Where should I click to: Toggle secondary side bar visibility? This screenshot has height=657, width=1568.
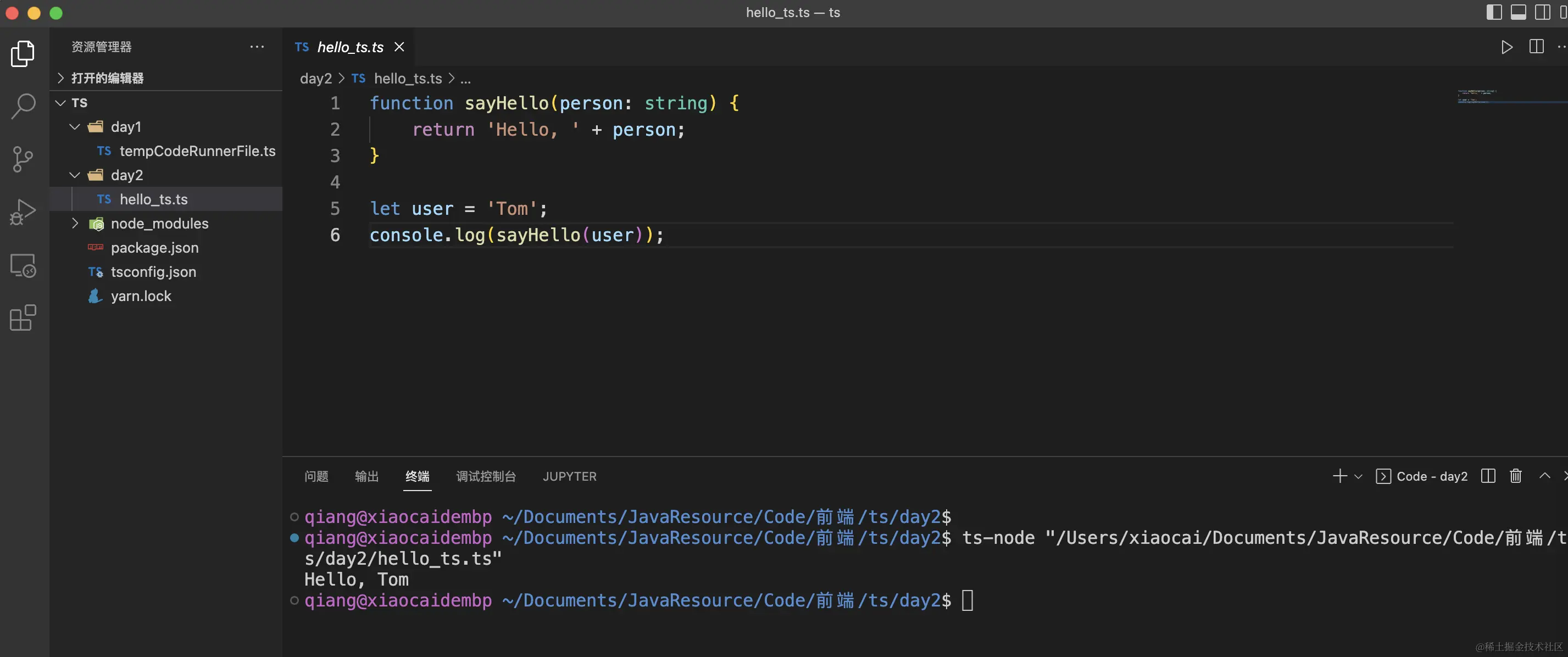pyautogui.click(x=1542, y=12)
